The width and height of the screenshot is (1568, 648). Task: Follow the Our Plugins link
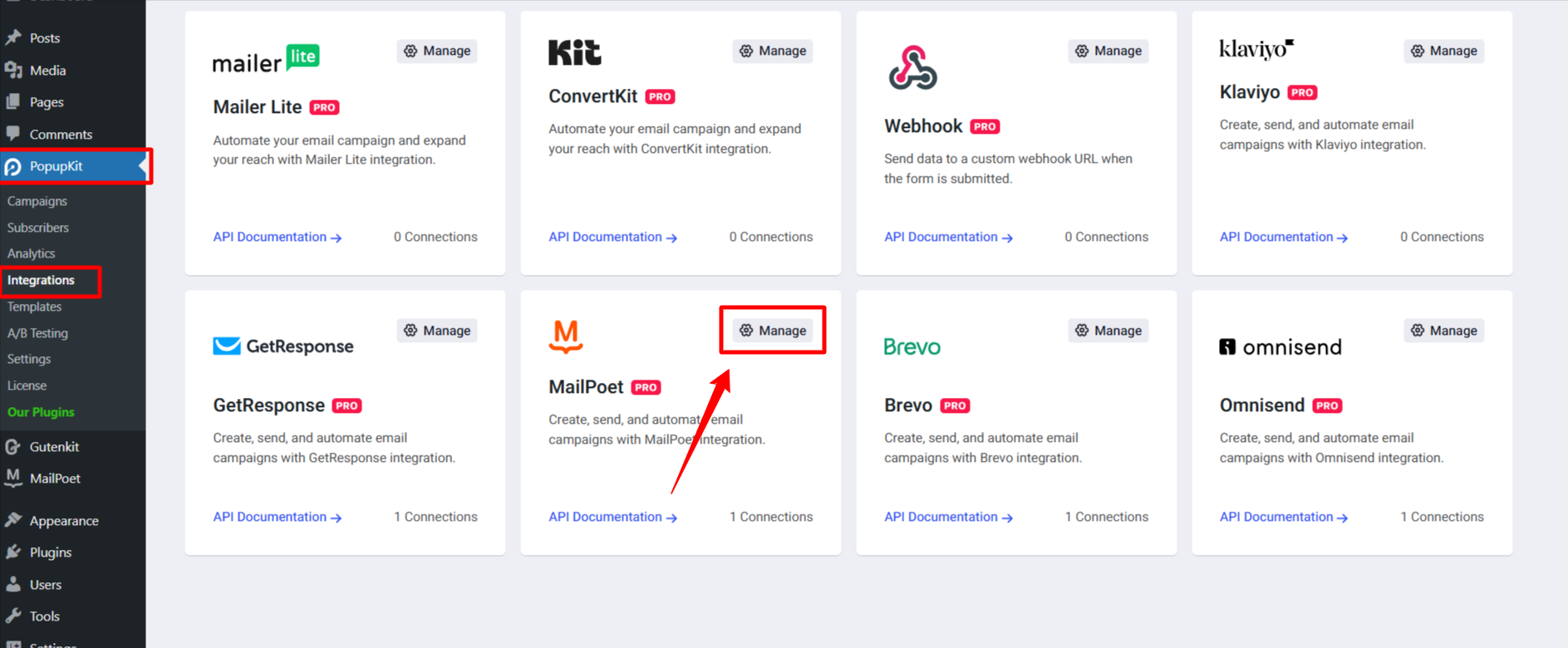tap(41, 412)
